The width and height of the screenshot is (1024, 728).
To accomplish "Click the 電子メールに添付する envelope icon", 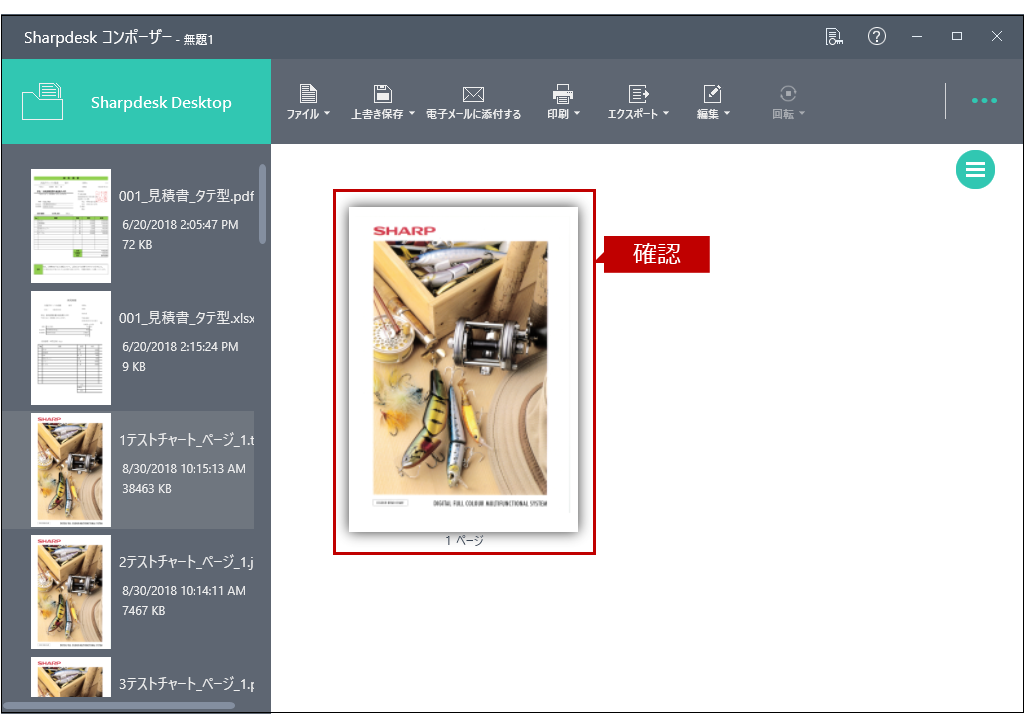I will [x=473, y=95].
